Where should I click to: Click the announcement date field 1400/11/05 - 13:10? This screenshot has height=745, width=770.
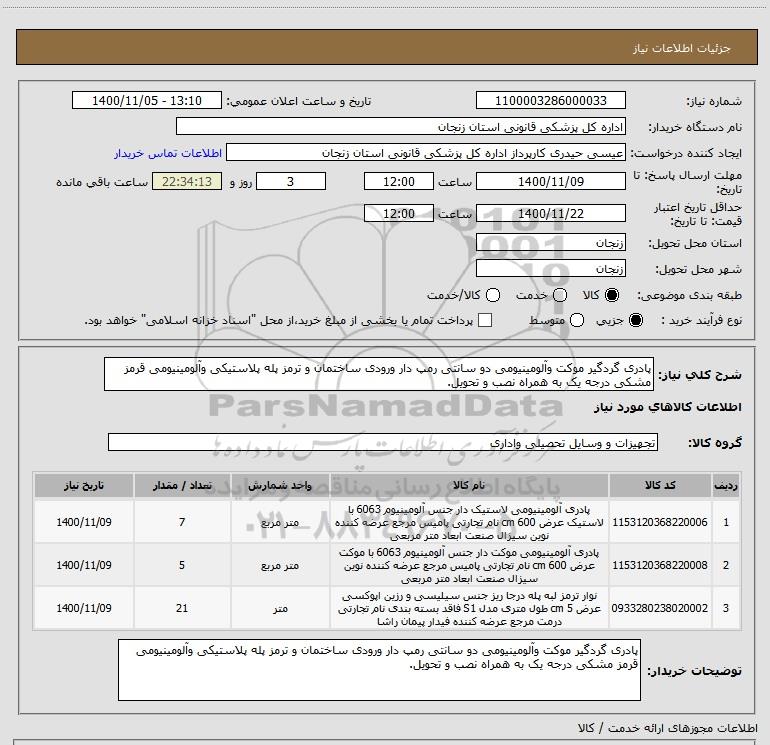coord(147,100)
